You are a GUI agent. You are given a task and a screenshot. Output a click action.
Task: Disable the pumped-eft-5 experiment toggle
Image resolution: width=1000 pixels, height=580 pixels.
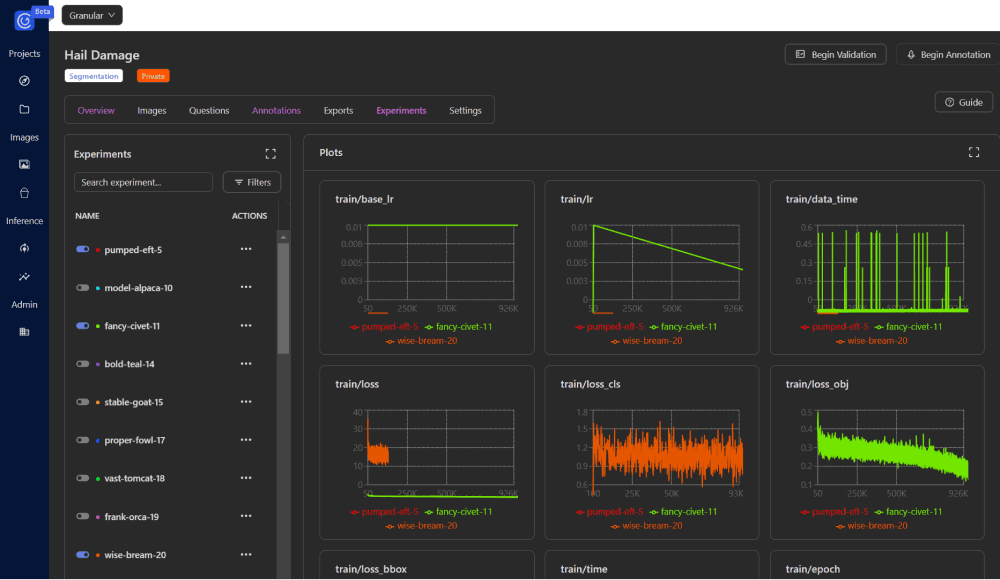[83, 250]
